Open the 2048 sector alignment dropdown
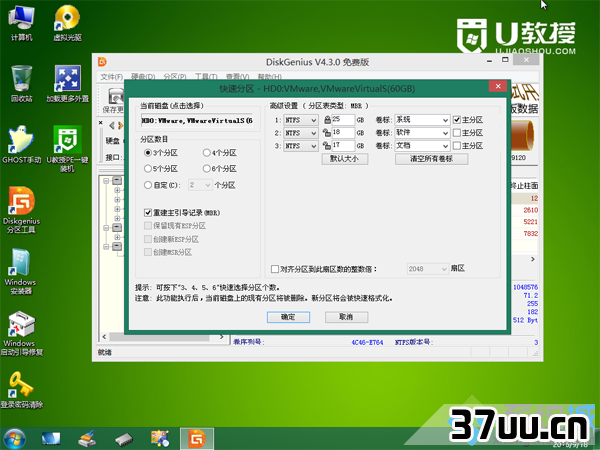 pyautogui.click(x=427, y=269)
